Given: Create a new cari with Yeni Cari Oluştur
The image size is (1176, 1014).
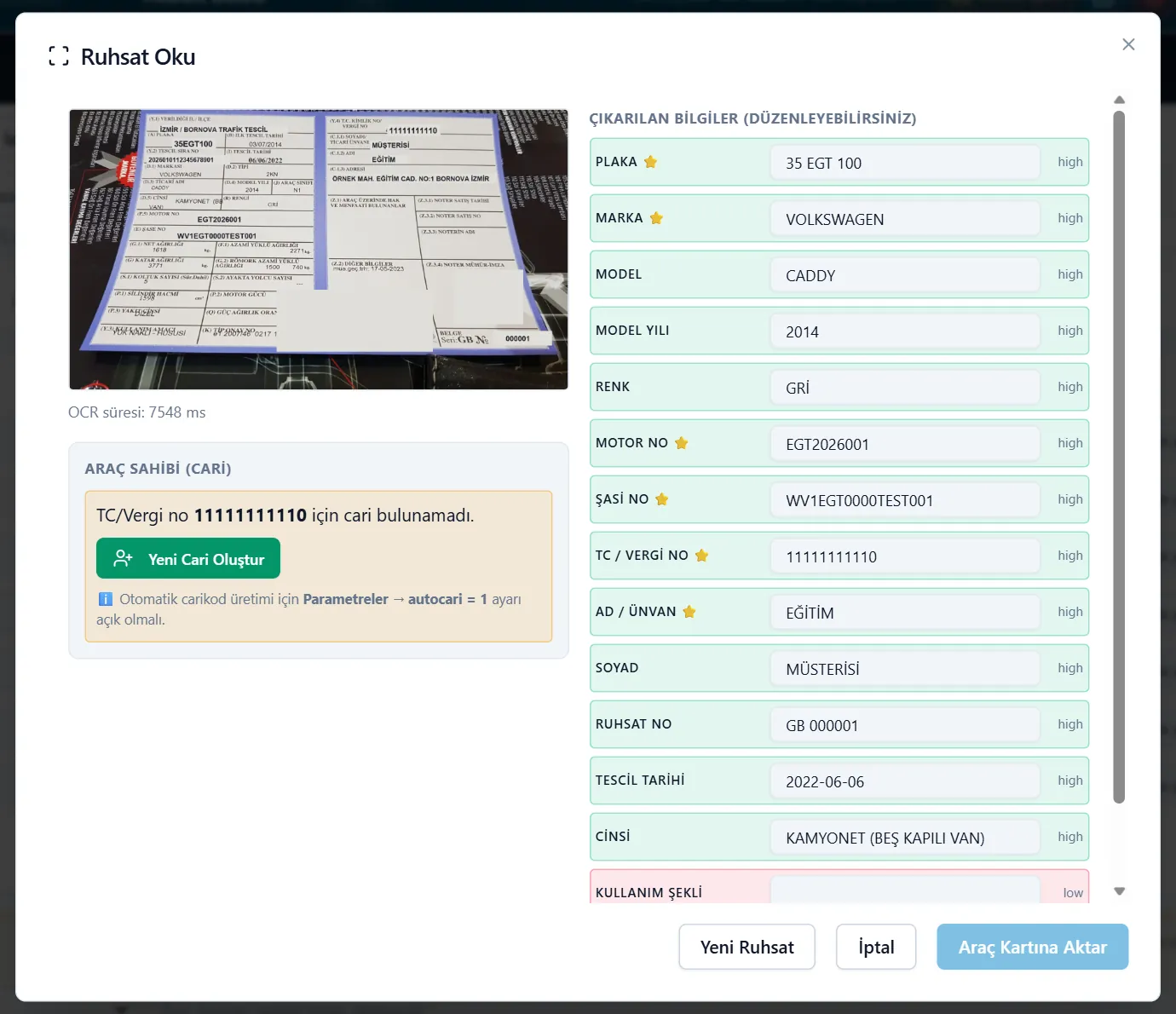Looking at the screenshot, I should coord(188,559).
